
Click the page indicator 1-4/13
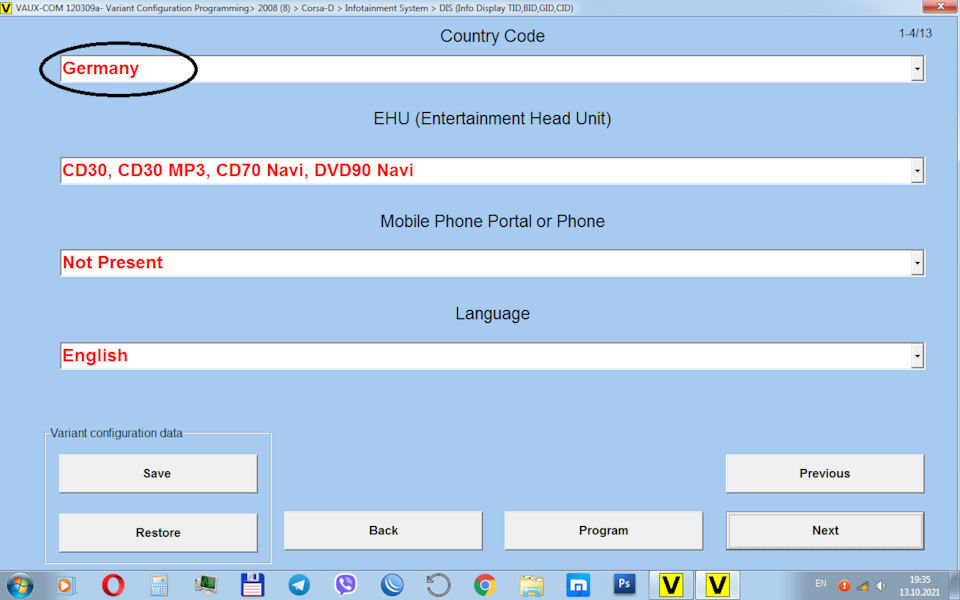pyautogui.click(x=915, y=33)
